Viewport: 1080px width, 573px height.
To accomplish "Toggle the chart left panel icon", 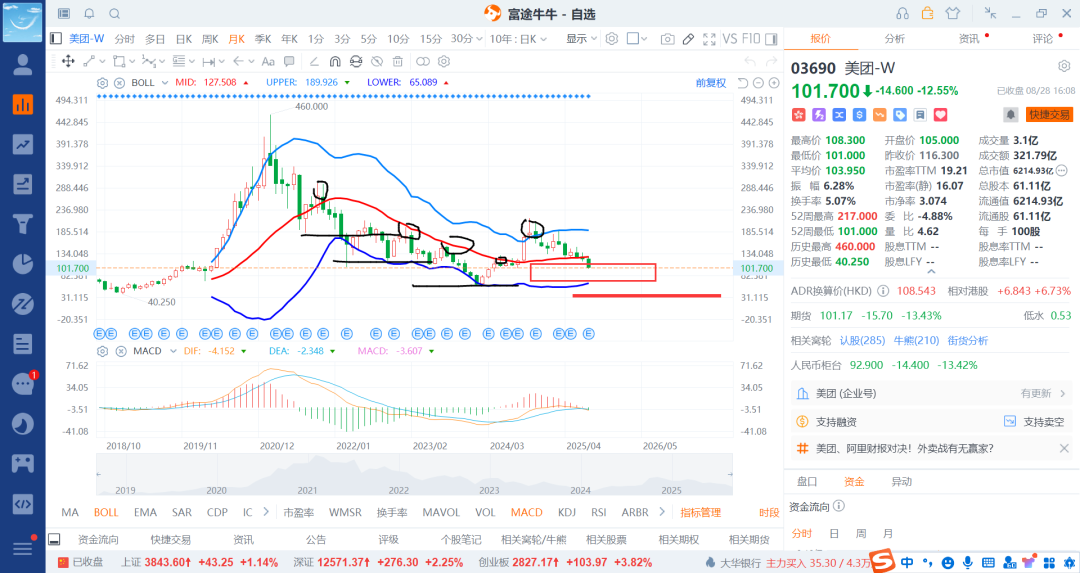I will pyautogui.click(x=56, y=39).
